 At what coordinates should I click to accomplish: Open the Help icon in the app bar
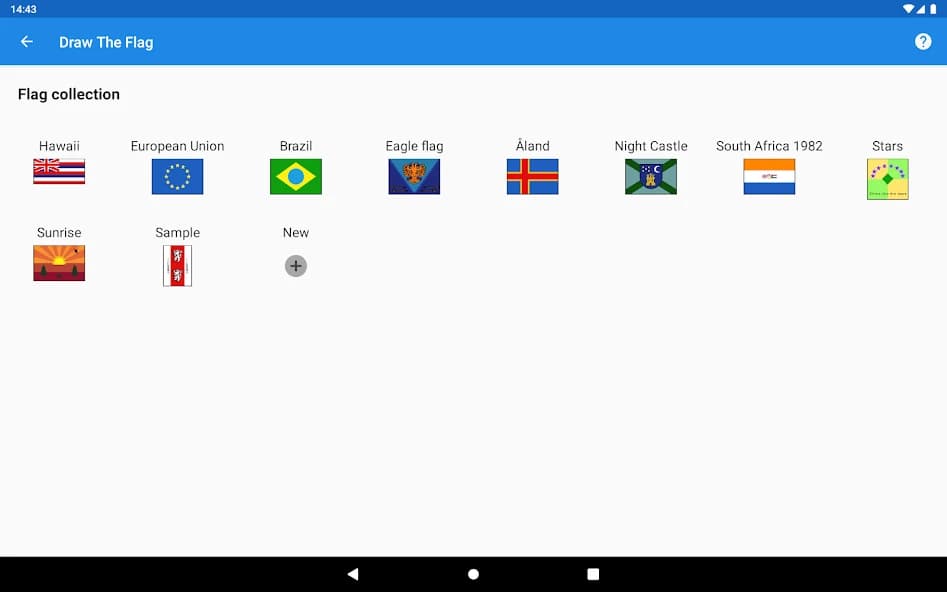pos(923,42)
